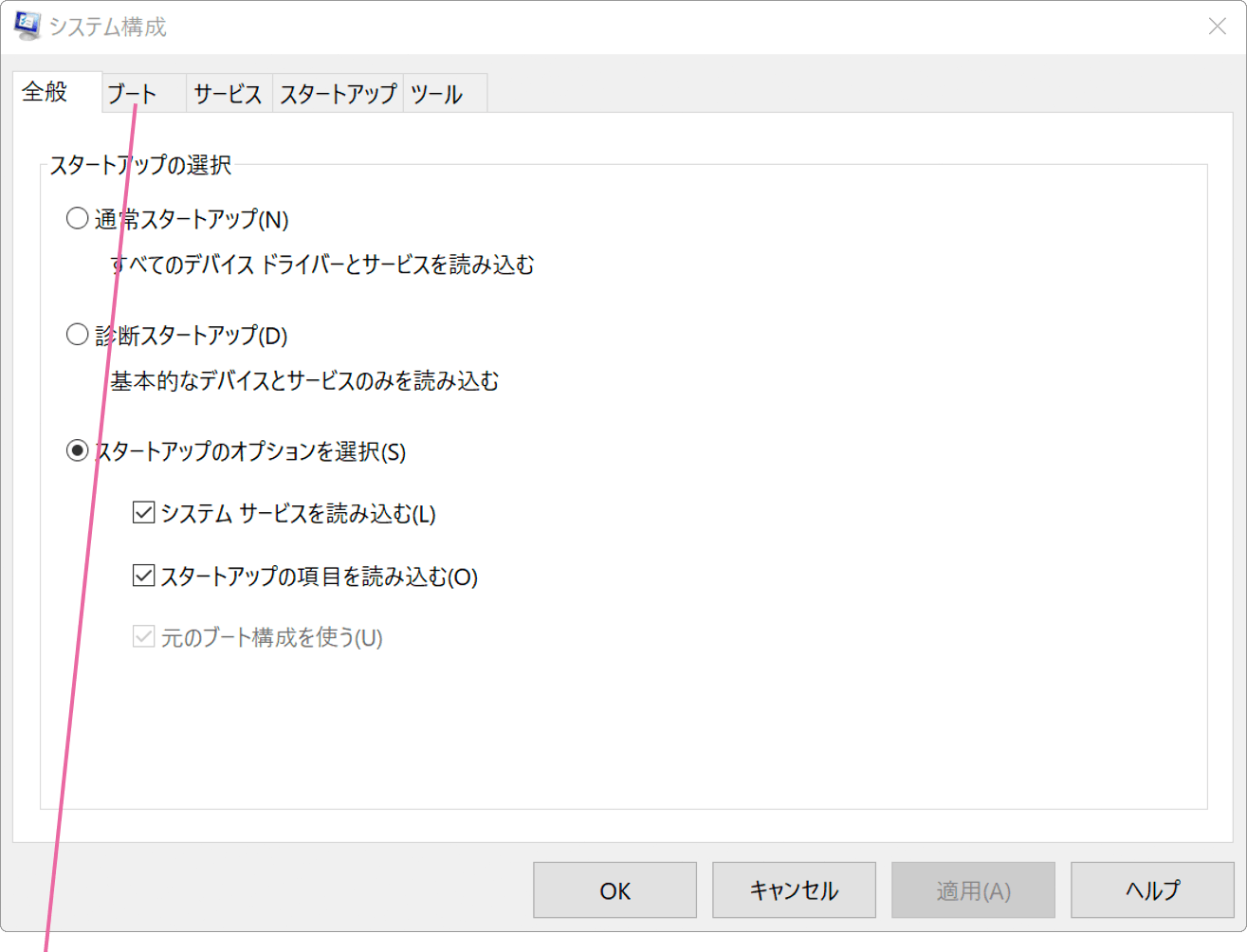Select 通常スタートアップ(N) radio button

(x=78, y=219)
